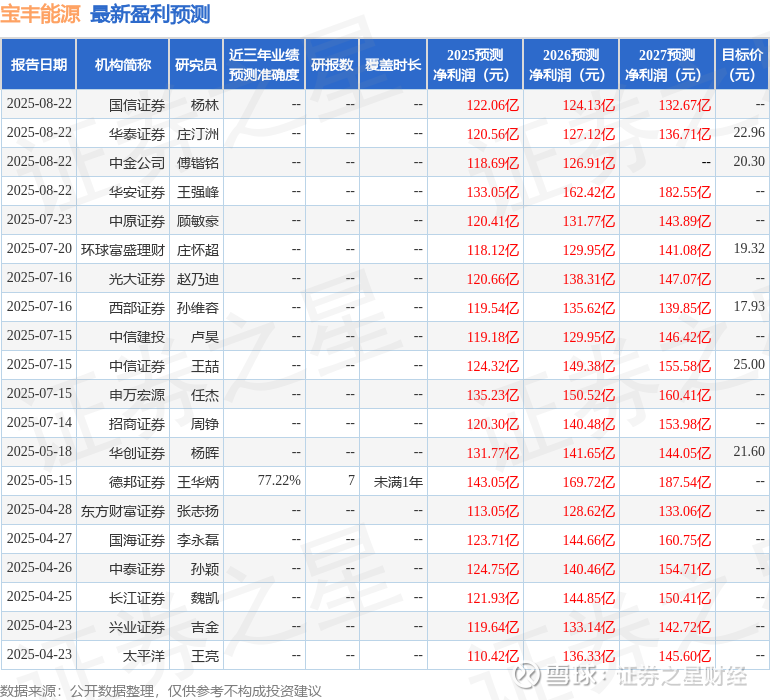Screen dimensions: 770x700
Task: Click the 21.60 target price
Action: [x=749, y=451]
